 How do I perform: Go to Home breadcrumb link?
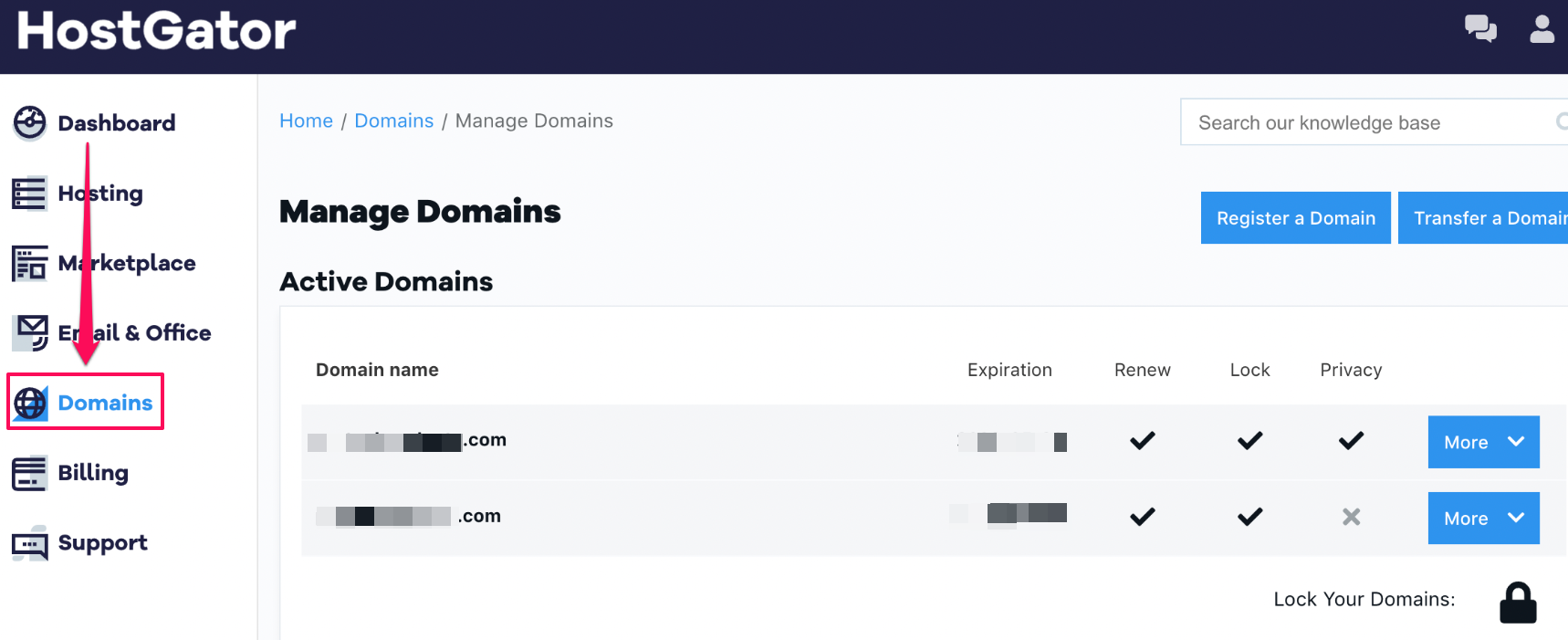click(x=306, y=121)
